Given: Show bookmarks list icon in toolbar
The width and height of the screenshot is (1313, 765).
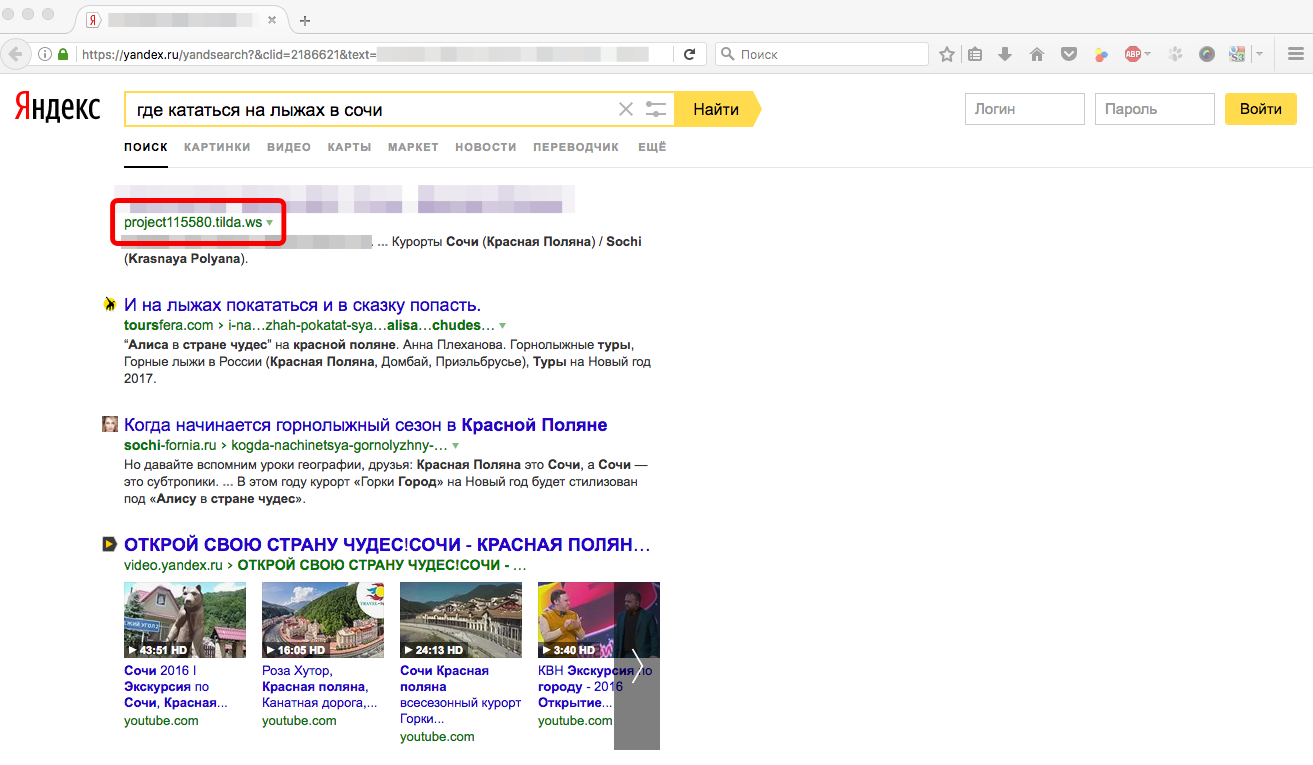Looking at the screenshot, I should pyautogui.click(x=976, y=54).
